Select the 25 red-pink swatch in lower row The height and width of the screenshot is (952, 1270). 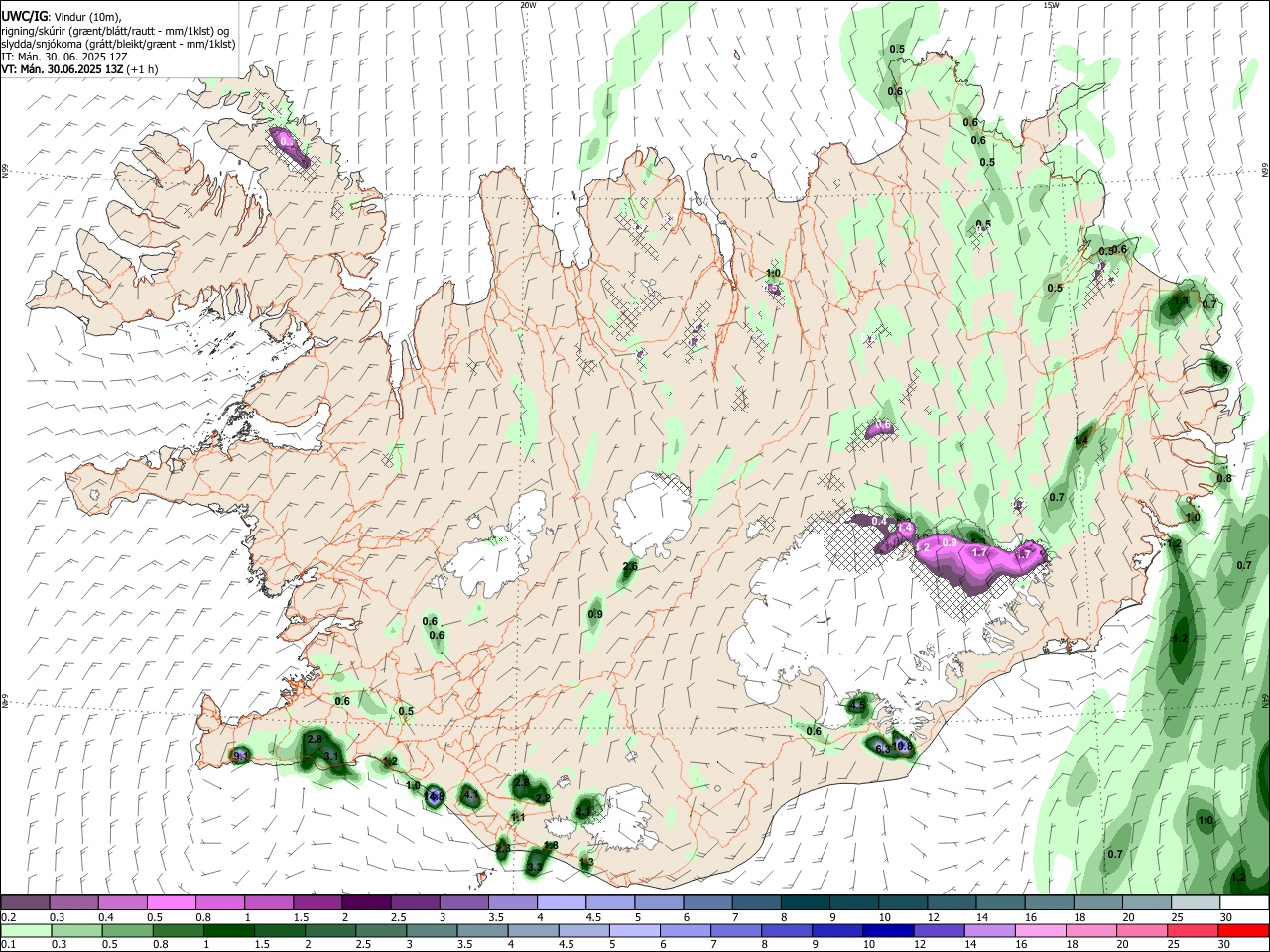click(x=1193, y=930)
